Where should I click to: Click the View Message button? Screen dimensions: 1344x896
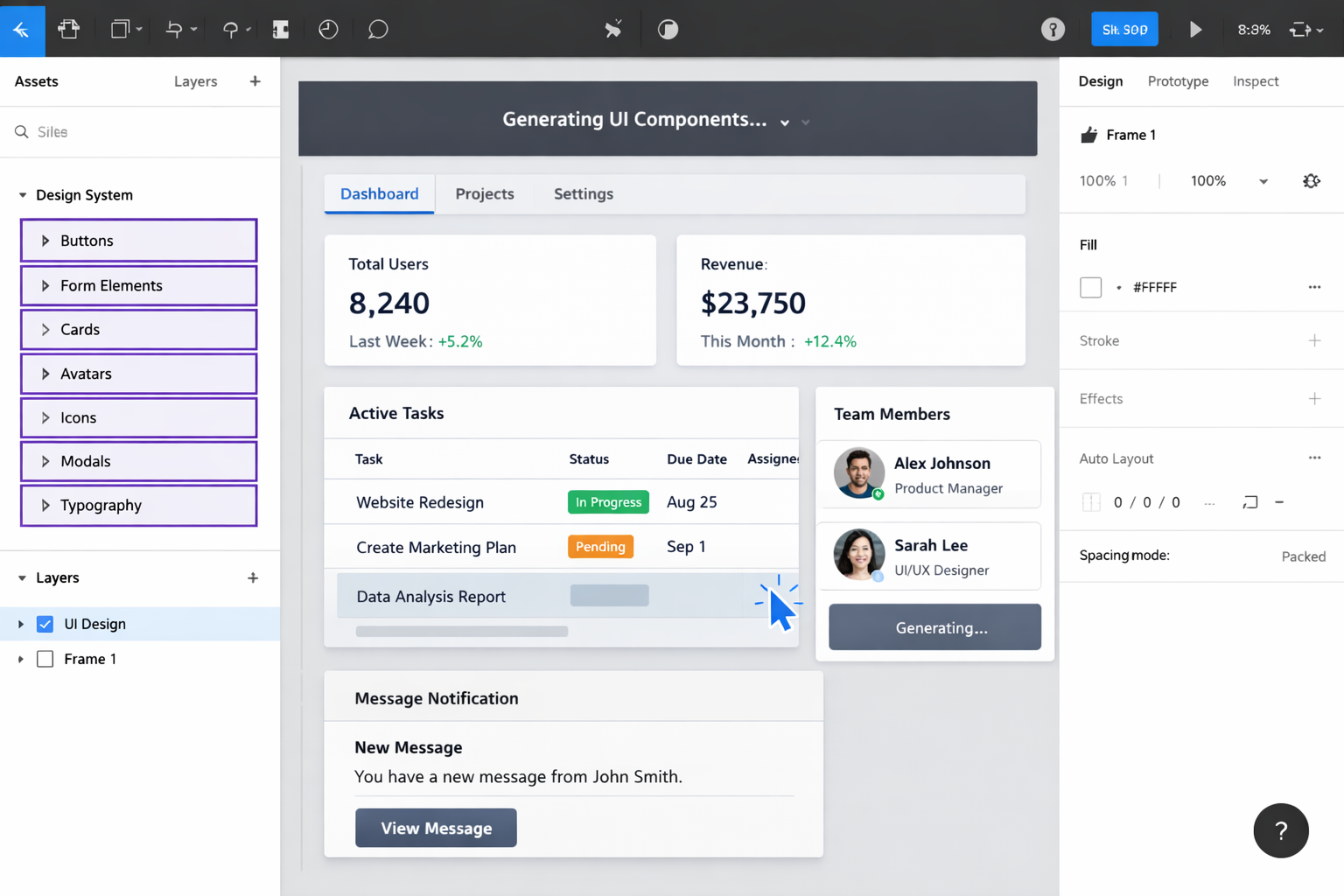tap(436, 828)
